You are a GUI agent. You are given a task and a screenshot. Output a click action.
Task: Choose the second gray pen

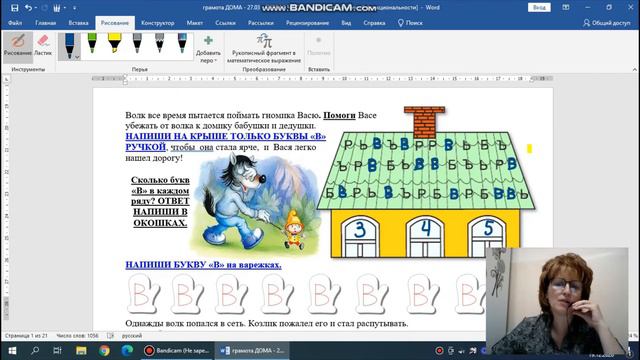160,43
